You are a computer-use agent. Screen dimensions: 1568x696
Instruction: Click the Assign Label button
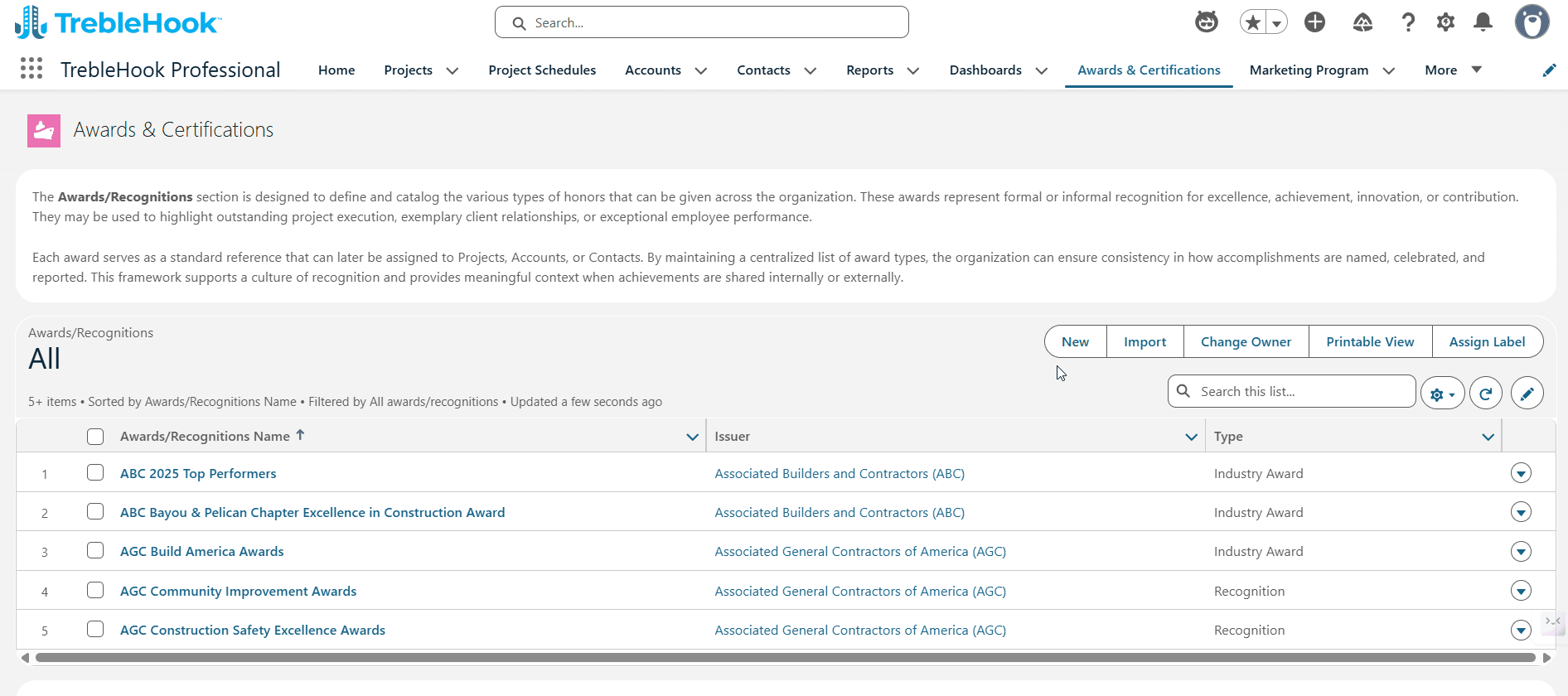click(x=1487, y=341)
